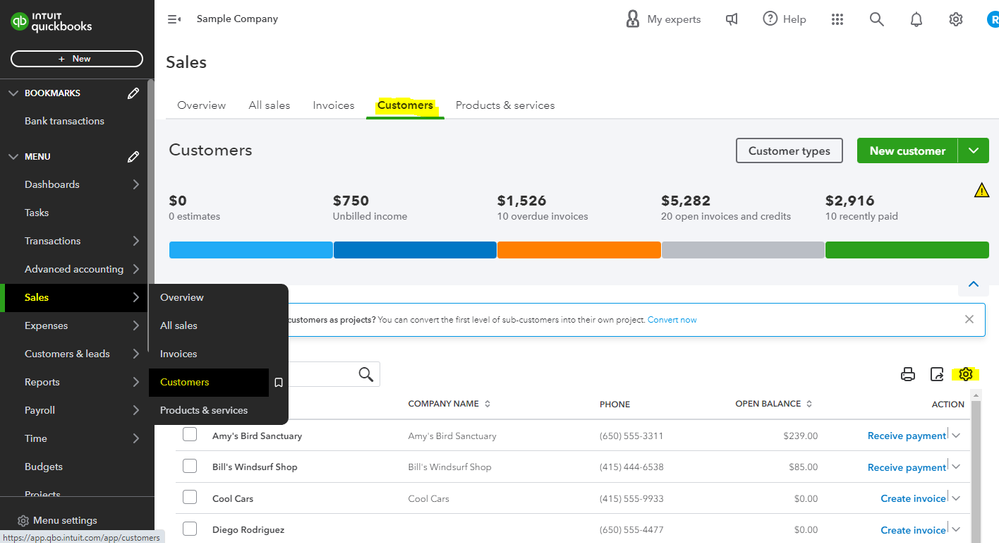Print the customer list
The height and width of the screenshot is (543, 999).
pos(908,374)
